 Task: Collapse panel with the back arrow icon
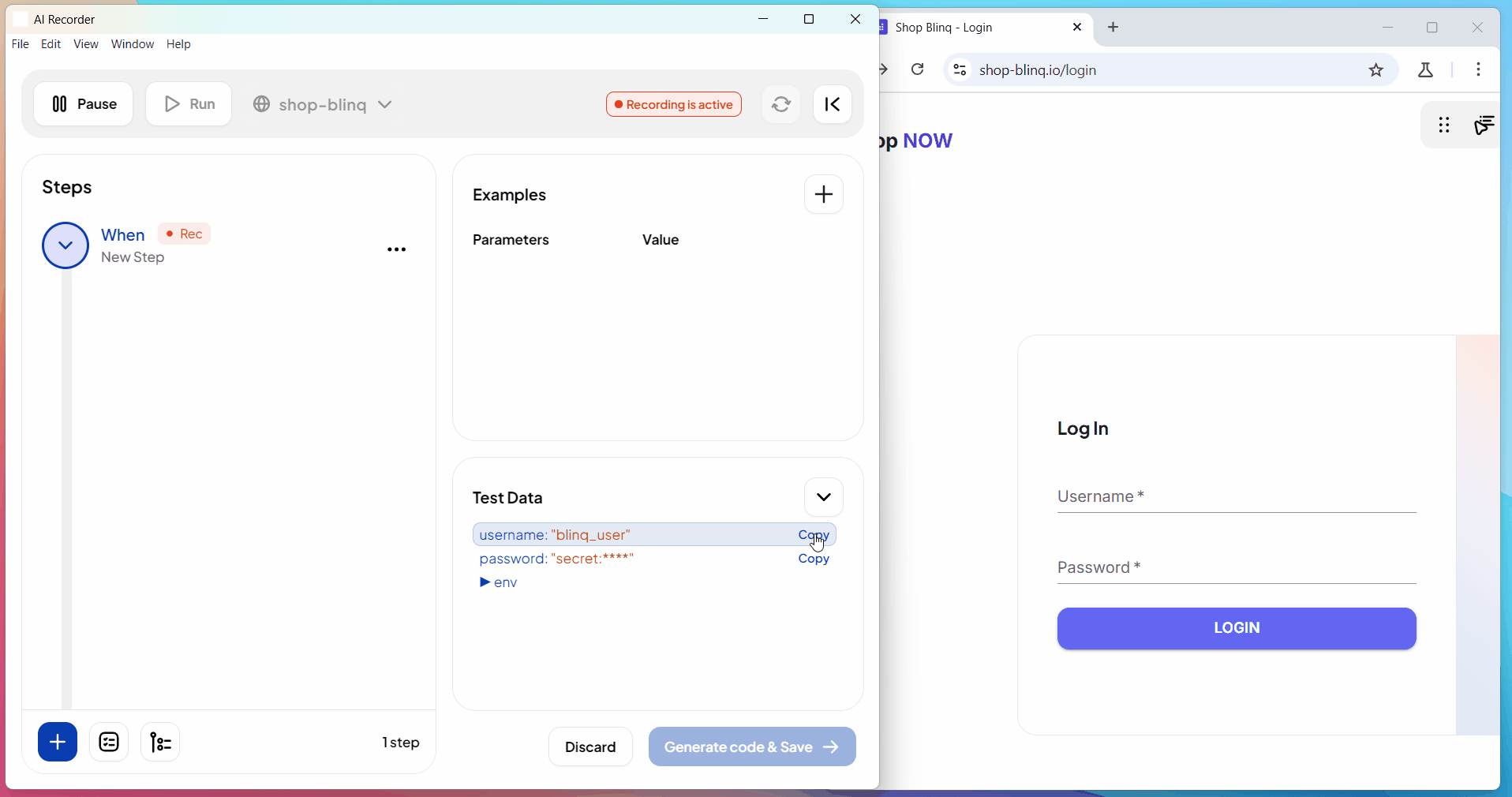pos(833,104)
